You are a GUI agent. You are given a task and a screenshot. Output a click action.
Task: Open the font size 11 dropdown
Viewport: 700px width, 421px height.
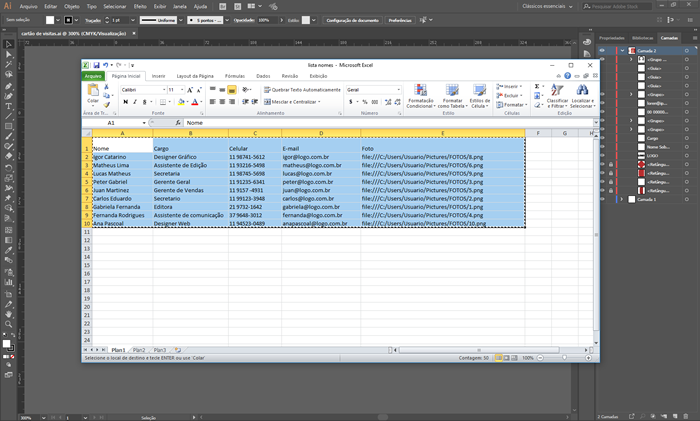(x=182, y=90)
